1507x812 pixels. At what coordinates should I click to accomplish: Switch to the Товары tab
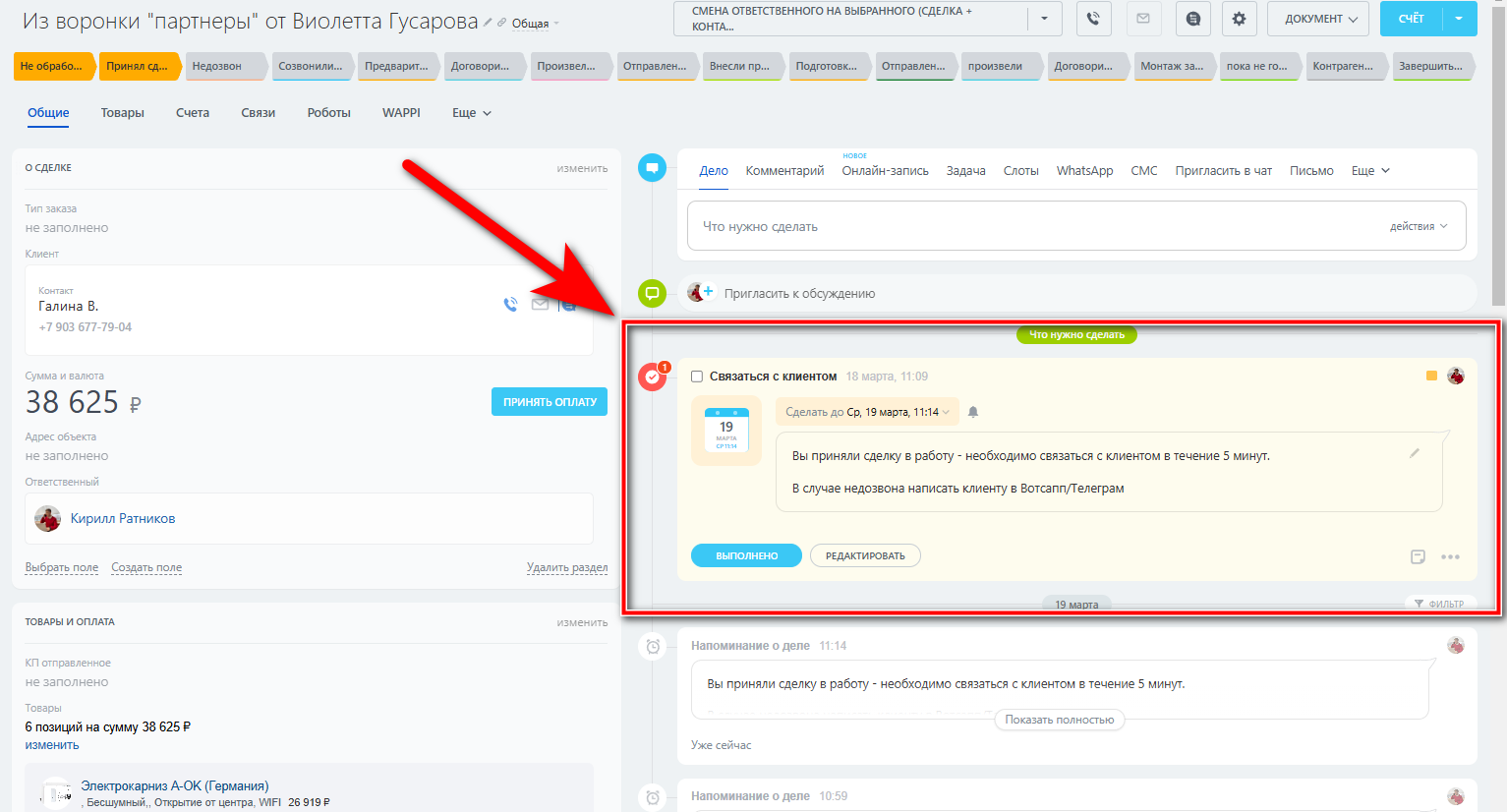(x=122, y=113)
